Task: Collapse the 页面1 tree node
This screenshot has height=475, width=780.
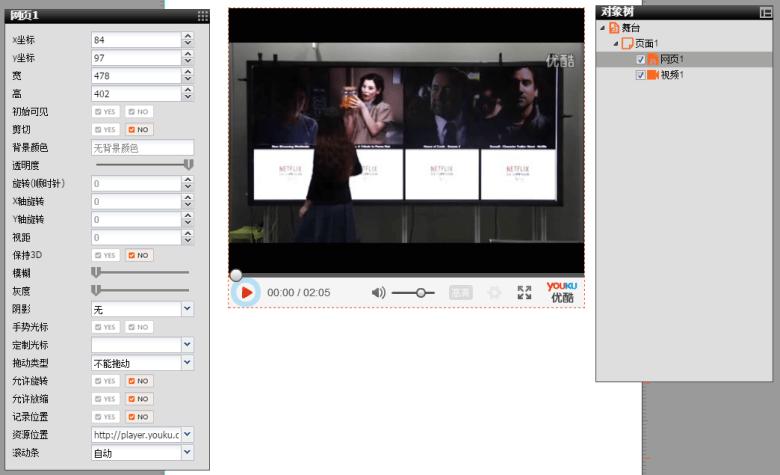Action: (x=616, y=44)
